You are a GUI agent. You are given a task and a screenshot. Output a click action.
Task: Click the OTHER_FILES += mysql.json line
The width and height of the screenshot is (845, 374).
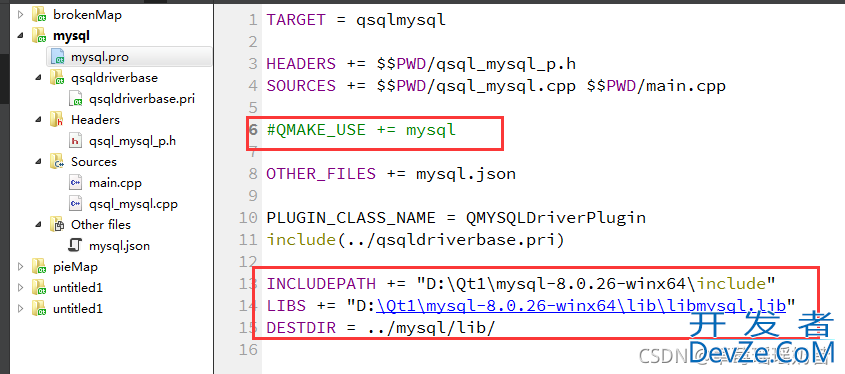(x=391, y=174)
